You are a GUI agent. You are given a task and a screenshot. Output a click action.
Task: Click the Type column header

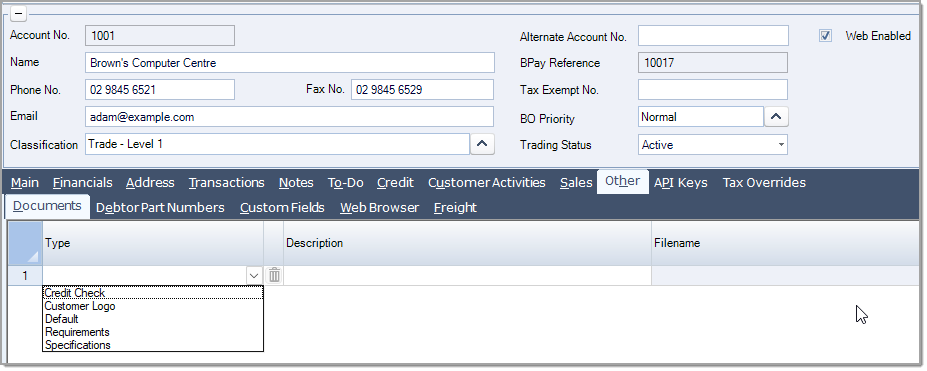[x=153, y=243]
